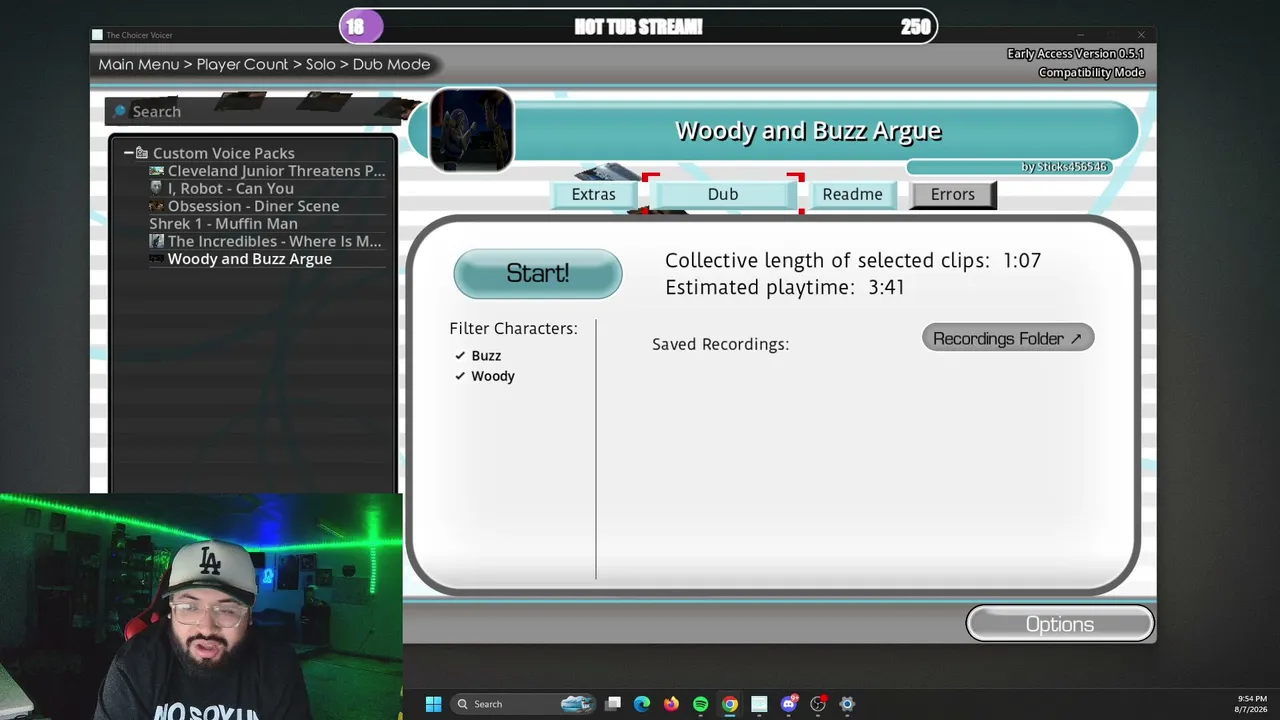Click 'Early Access Version 0.5.1' text
Image resolution: width=1280 pixels, height=720 pixels.
coord(1076,54)
